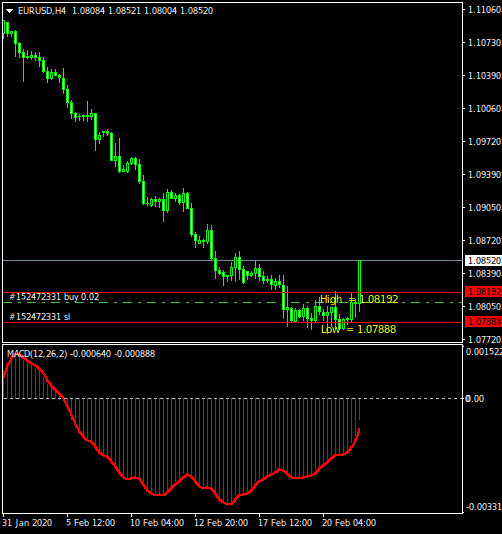Image resolution: width=502 pixels, height=534 pixels.
Task: Click the MACD zero level 0.00 label
Action: 474,399
